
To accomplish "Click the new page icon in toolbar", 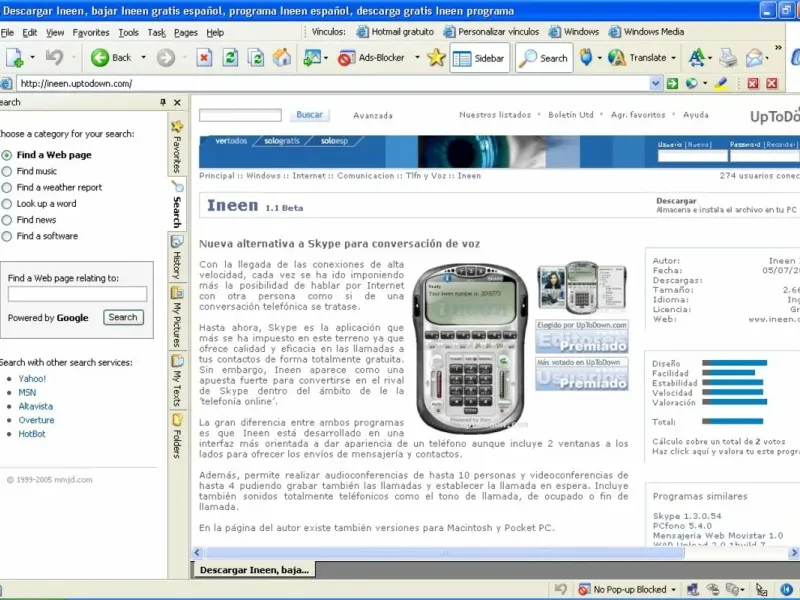I will [x=15, y=58].
